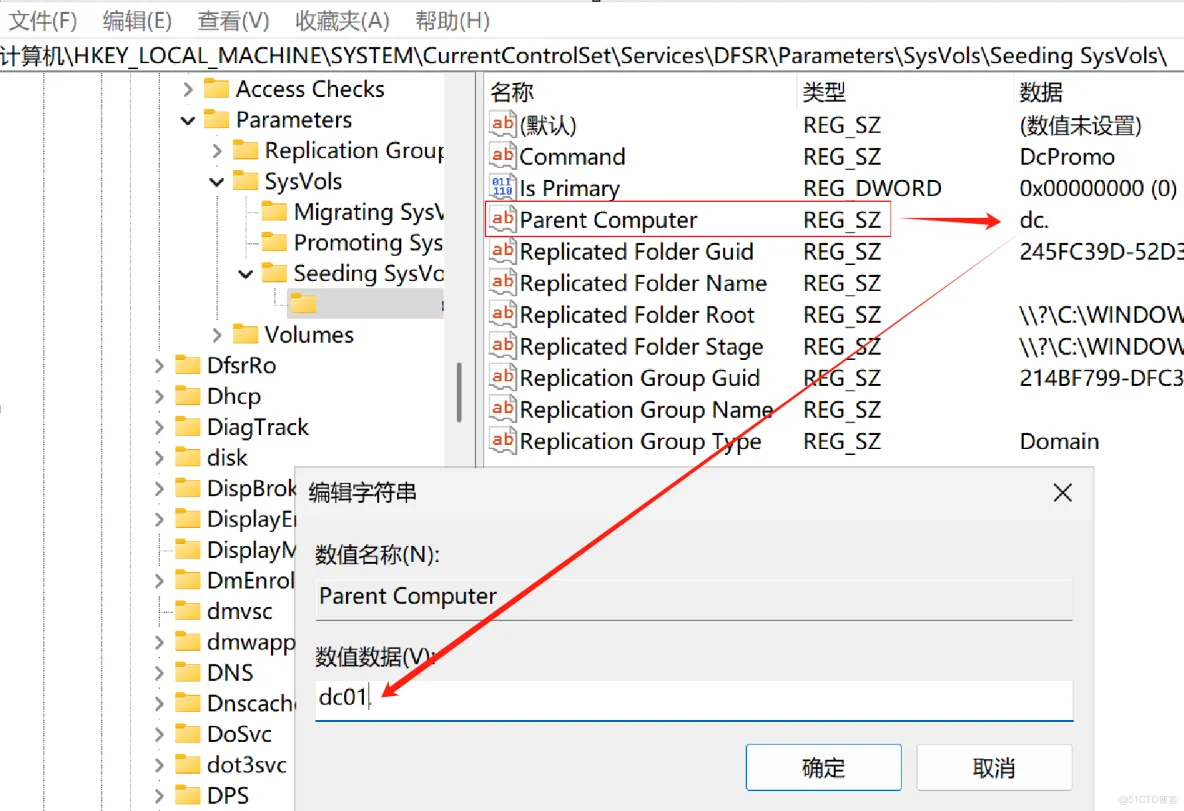Click the tree pane vertical scrollbar
Screen dimensions: 1184x811
click(x=458, y=392)
